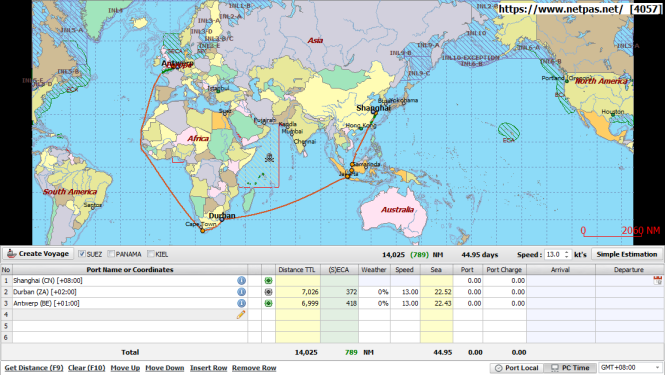The width and height of the screenshot is (665, 375).
Task: Enable the KIEL canal checkbox
Action: point(151,254)
